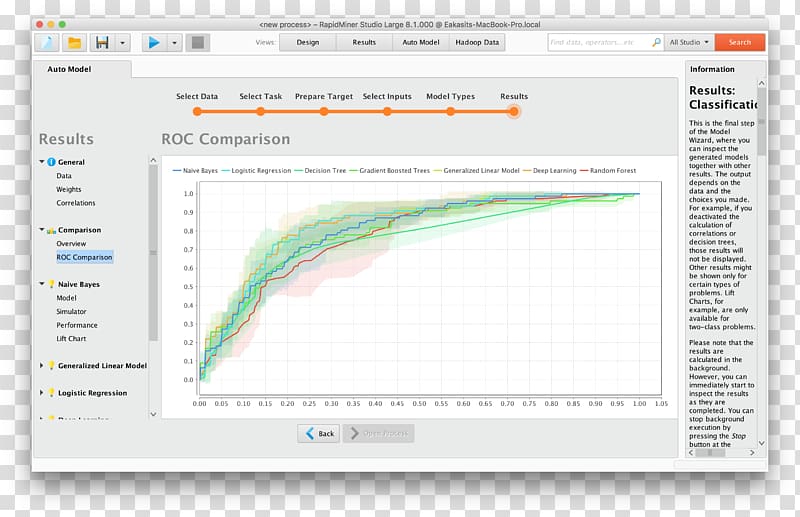Click the Back button
This screenshot has width=800, height=517.
point(319,433)
